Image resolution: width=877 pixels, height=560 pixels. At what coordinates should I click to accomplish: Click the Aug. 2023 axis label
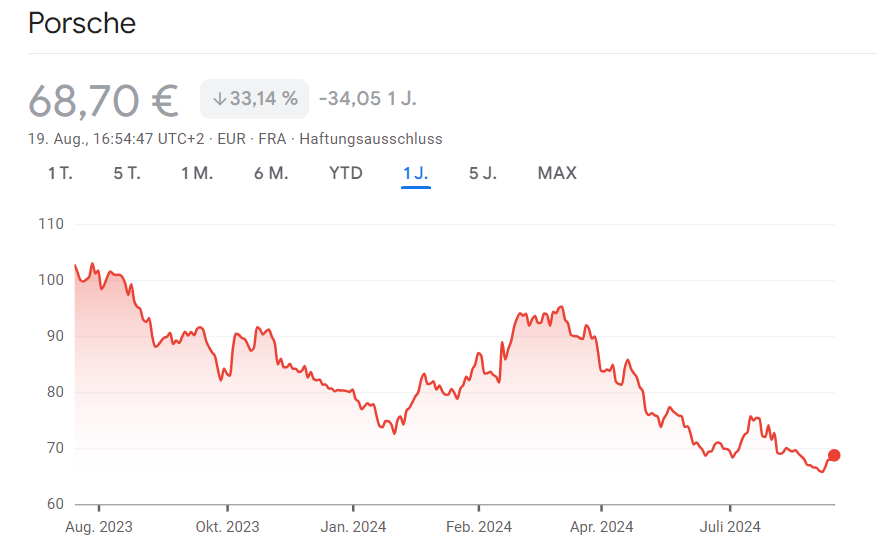[99, 527]
